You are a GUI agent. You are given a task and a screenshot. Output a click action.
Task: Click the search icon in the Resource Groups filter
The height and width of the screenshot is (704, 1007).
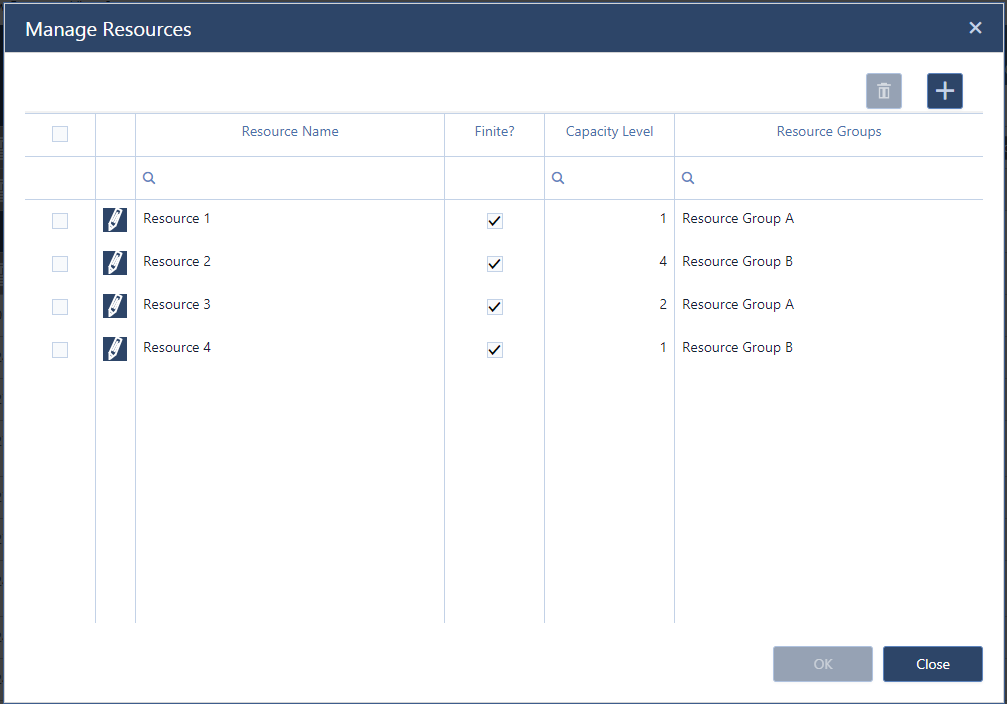pos(687,177)
